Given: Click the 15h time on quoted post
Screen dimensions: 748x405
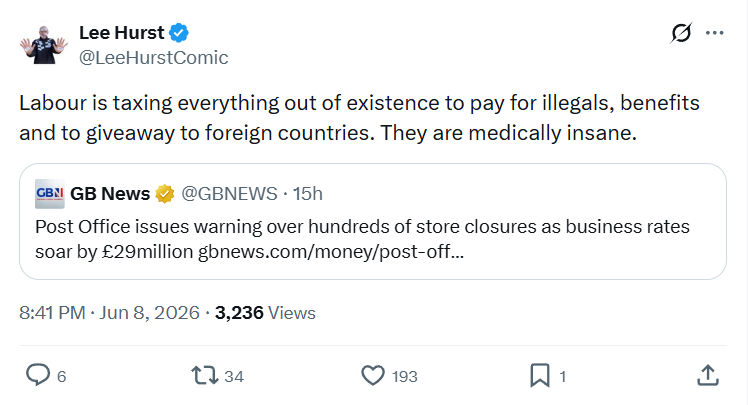Looking at the screenshot, I should point(308,194).
